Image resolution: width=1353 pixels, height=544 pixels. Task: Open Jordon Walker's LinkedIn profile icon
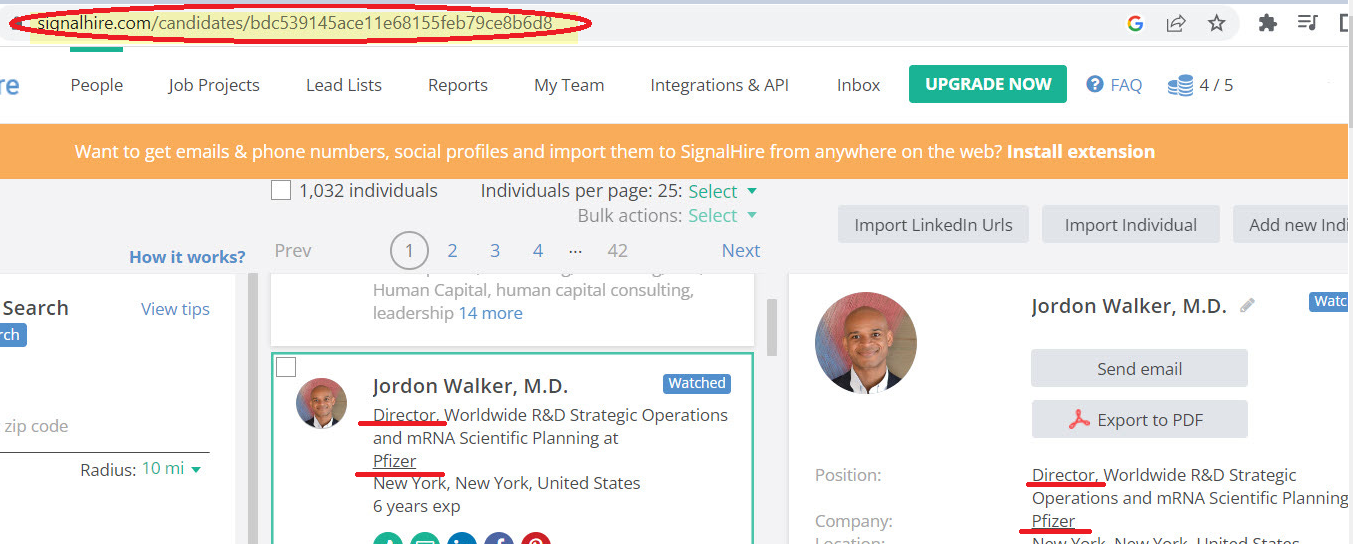[x=462, y=540]
